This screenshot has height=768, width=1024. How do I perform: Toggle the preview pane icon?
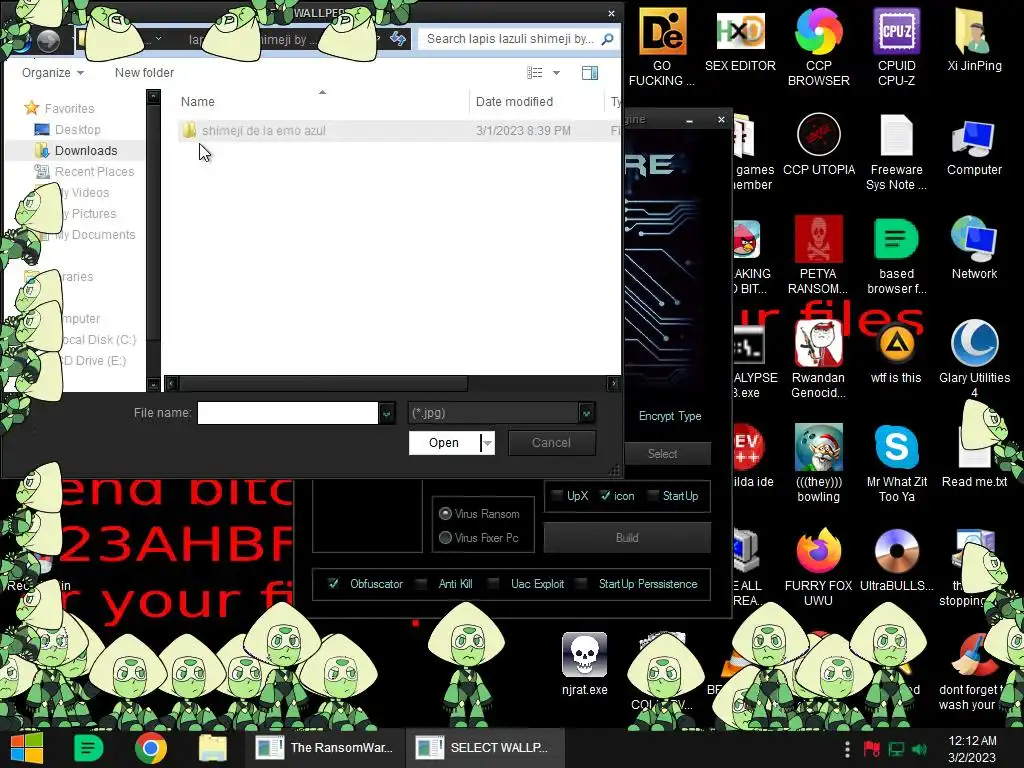click(590, 72)
